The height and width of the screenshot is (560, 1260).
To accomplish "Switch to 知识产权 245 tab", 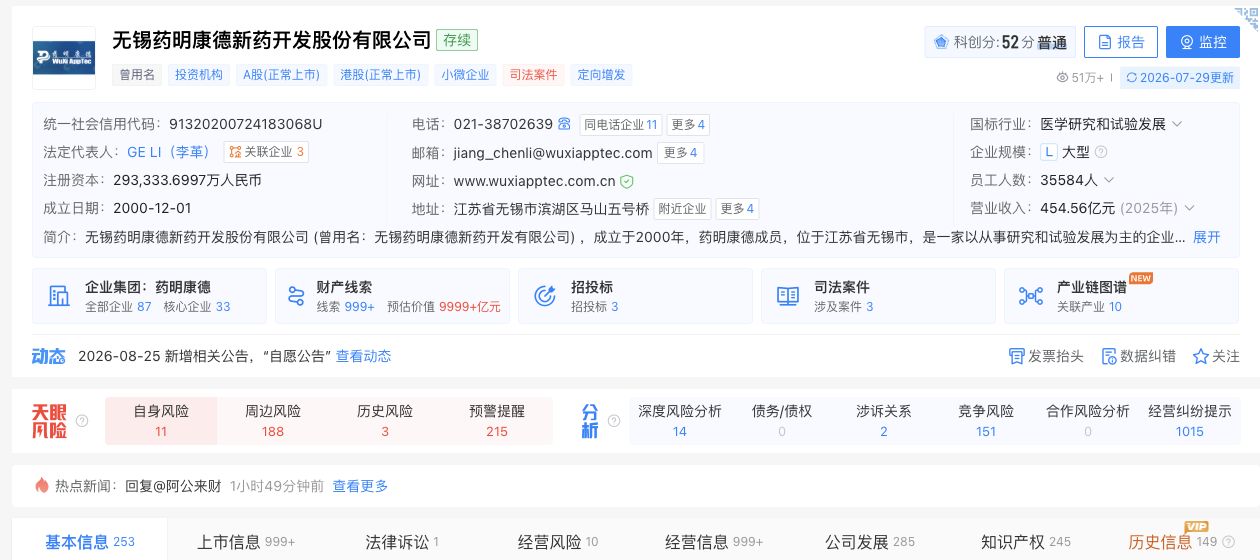I will click(1026, 542).
